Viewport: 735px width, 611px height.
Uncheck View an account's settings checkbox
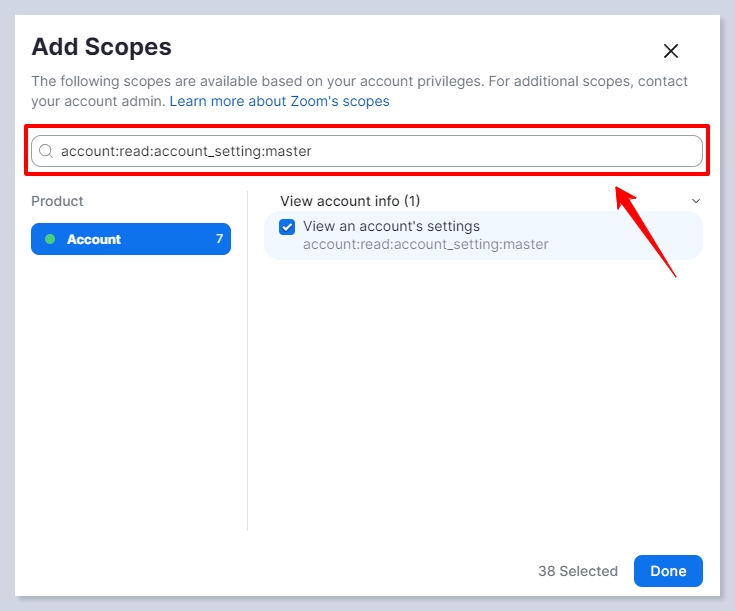[287, 227]
